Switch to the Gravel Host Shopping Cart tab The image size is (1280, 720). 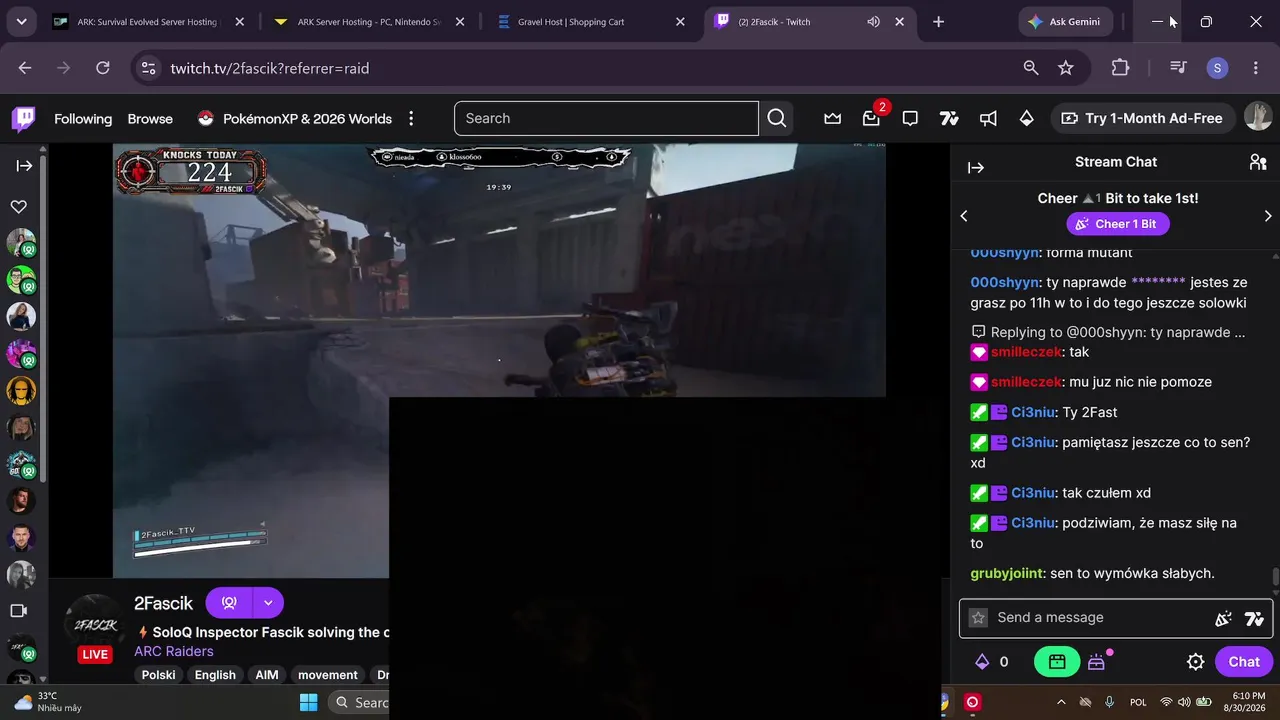[589, 22]
